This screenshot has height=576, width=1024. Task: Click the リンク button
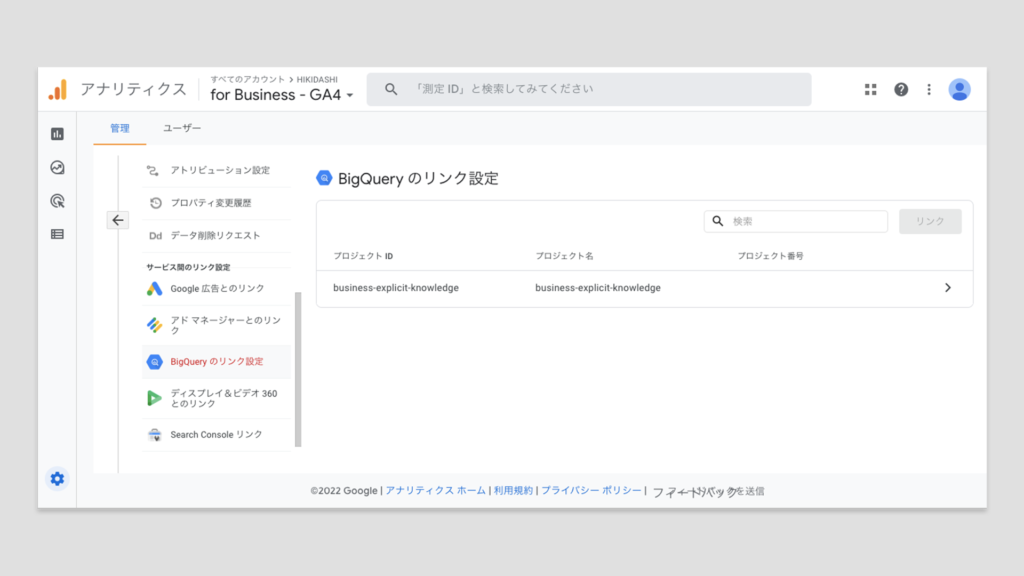[x=930, y=221]
